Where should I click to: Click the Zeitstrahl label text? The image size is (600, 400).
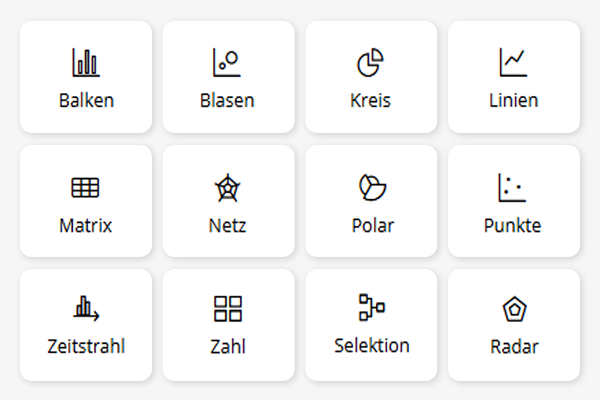(x=86, y=347)
